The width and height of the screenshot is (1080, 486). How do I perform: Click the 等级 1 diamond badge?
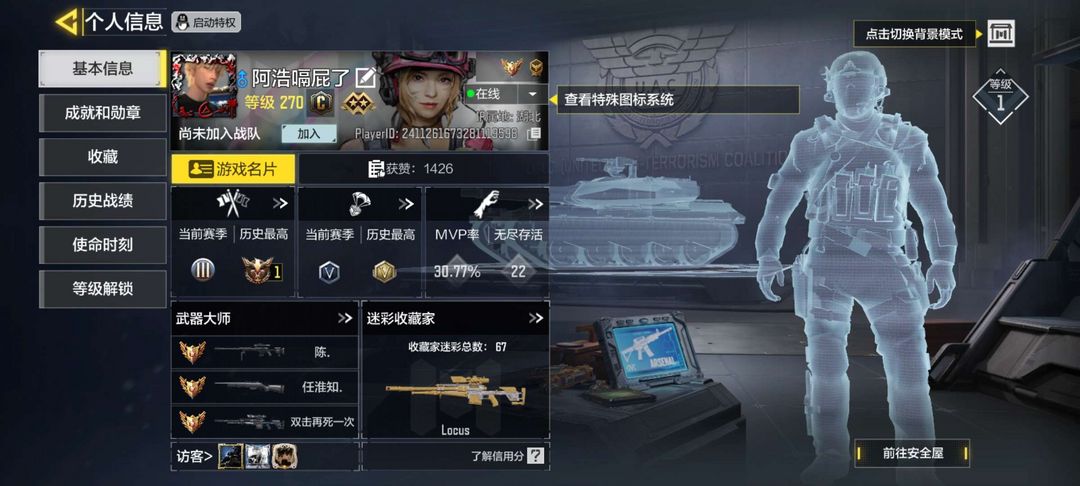(x=1000, y=96)
